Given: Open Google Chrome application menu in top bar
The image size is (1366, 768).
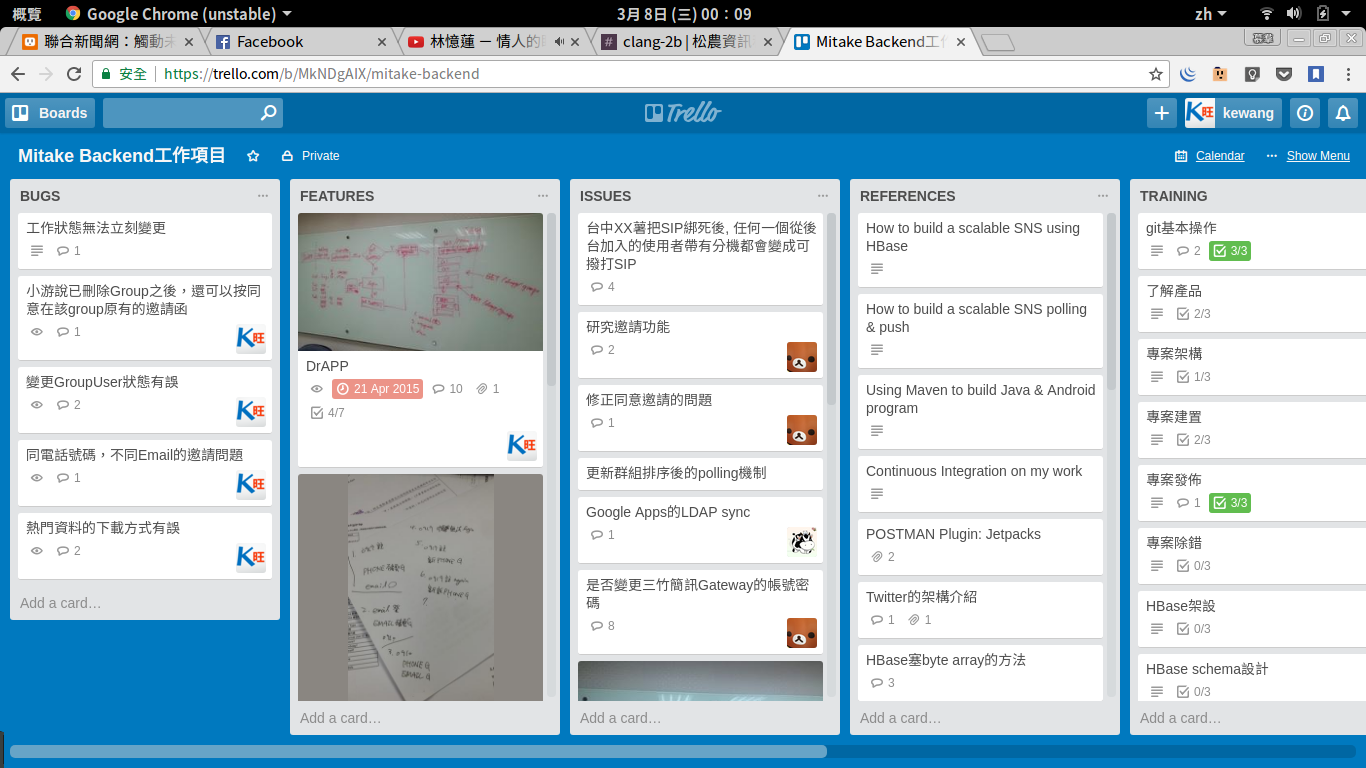Looking at the screenshot, I should [x=179, y=13].
